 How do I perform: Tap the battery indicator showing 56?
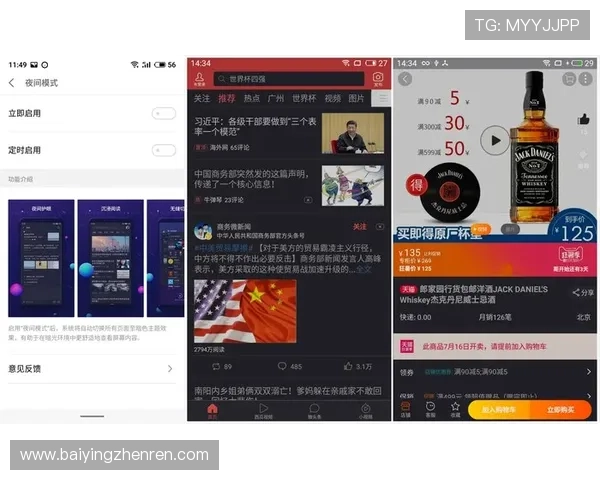165,65
